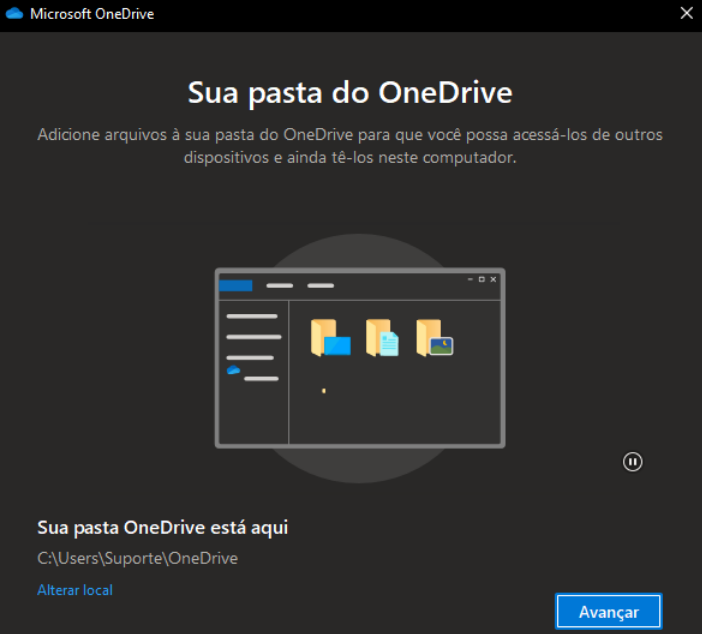Click the illustrated window's tiny maximize square
The height and width of the screenshot is (634, 702).
pos(482,279)
